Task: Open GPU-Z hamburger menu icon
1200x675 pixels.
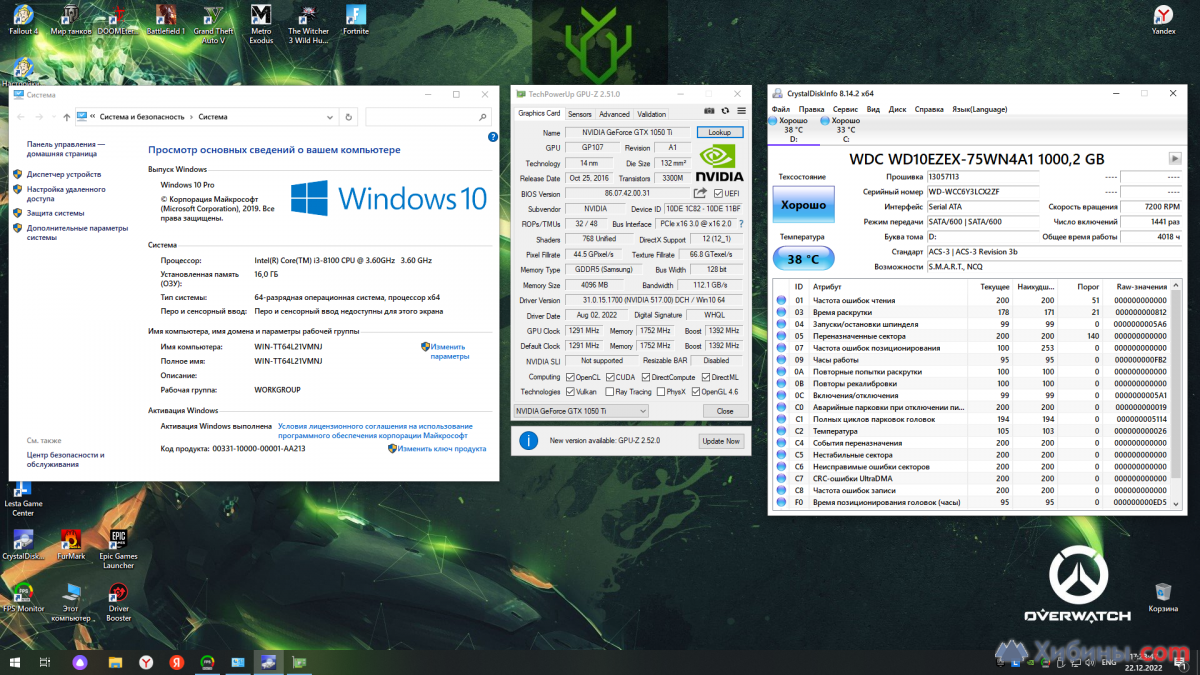Action: (x=741, y=111)
